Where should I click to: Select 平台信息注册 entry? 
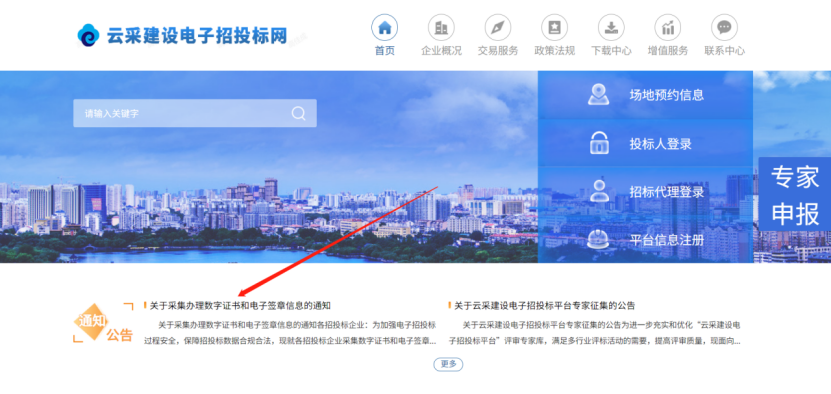click(x=646, y=240)
